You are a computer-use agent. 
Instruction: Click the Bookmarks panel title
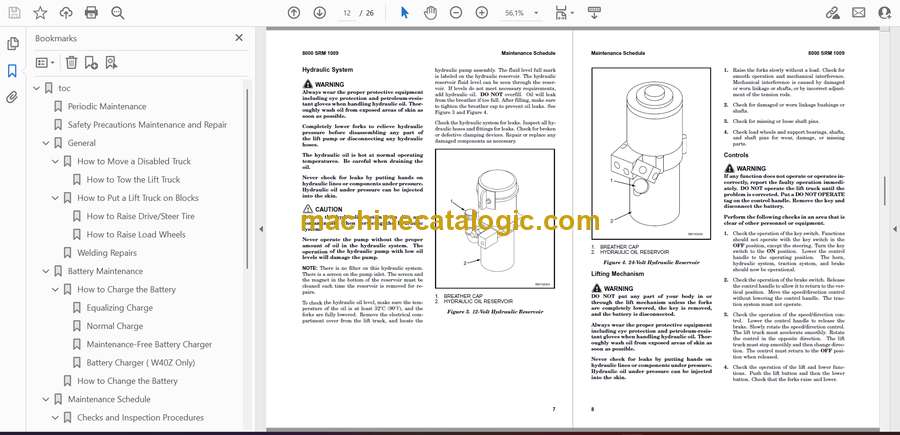coord(56,38)
